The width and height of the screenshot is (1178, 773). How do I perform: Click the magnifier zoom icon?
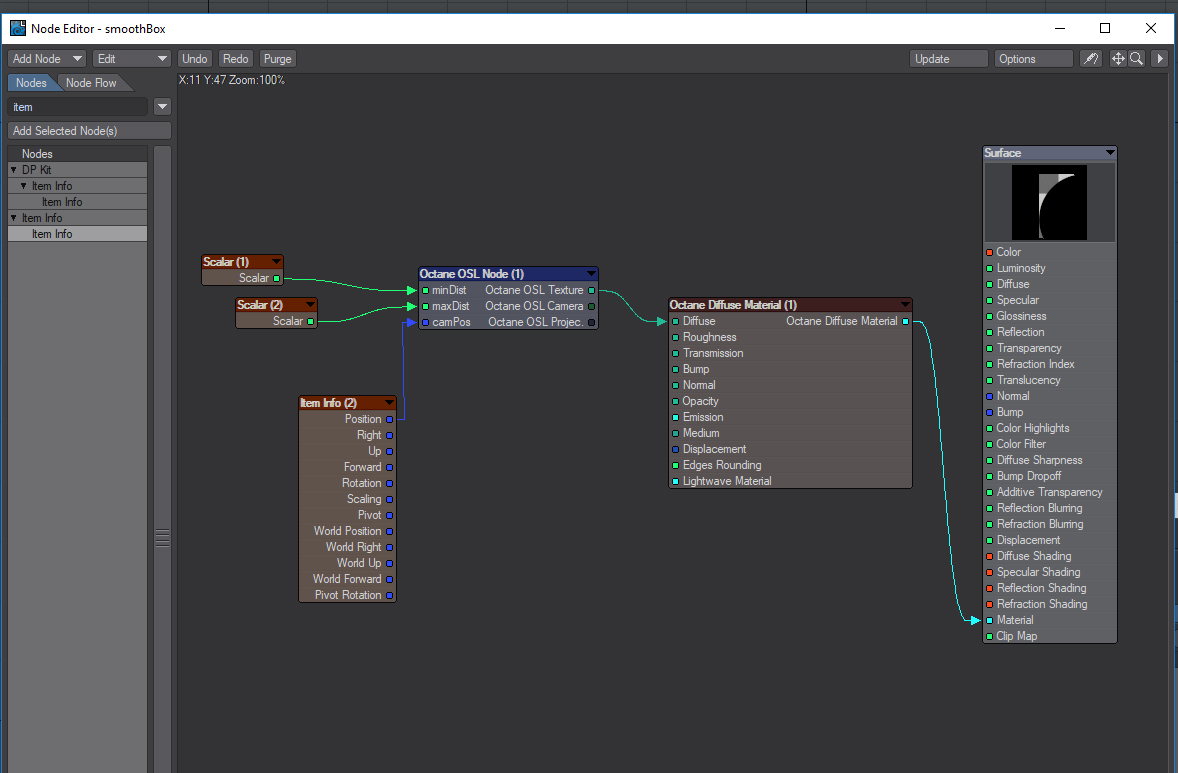coord(1137,59)
